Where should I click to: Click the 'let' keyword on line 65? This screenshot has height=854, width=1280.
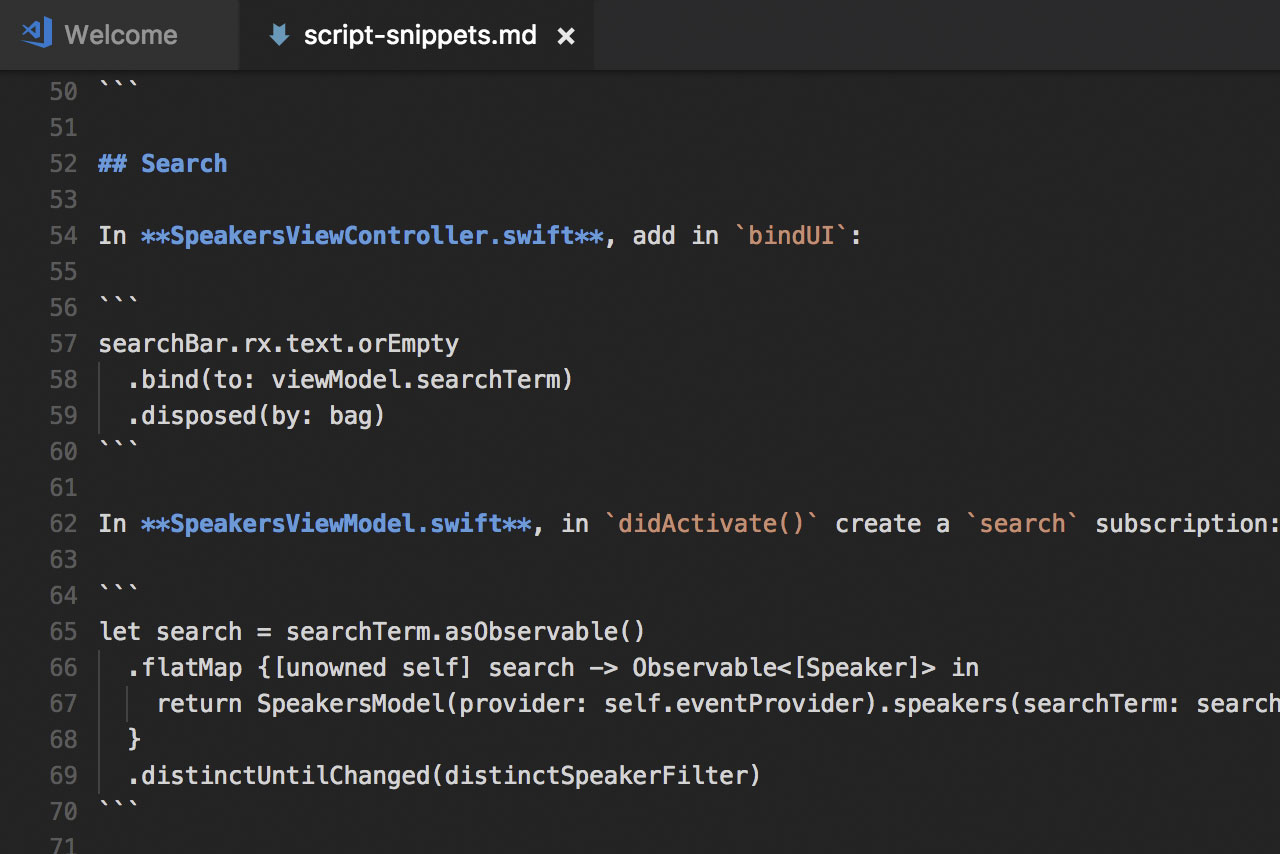click(120, 631)
